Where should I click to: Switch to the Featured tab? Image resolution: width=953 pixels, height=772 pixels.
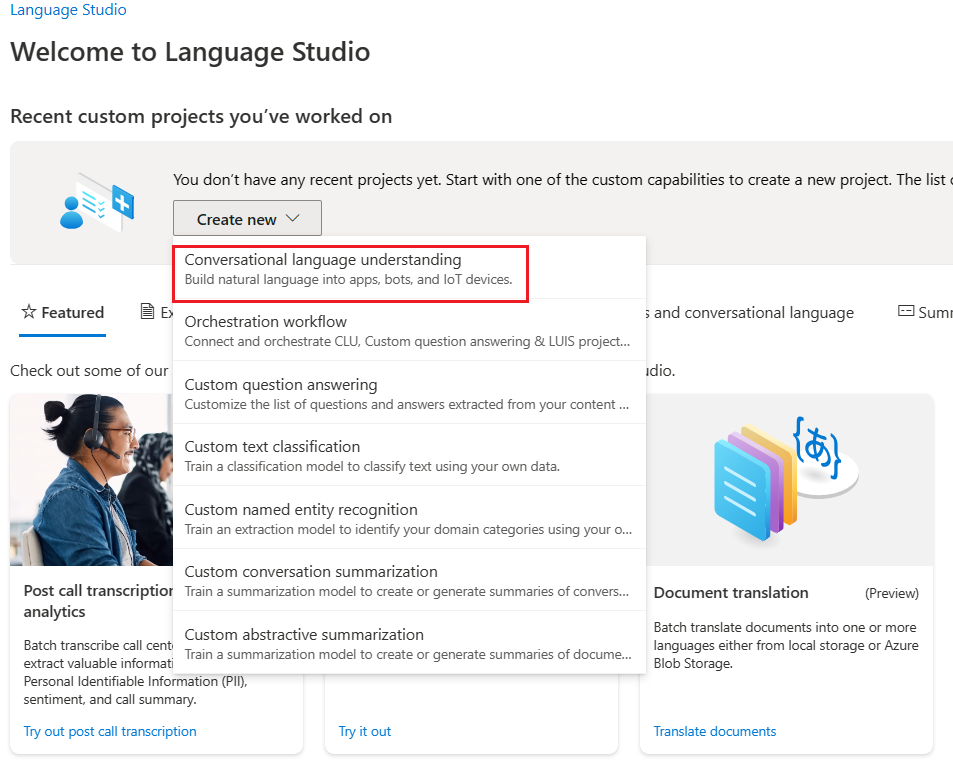pos(62,312)
